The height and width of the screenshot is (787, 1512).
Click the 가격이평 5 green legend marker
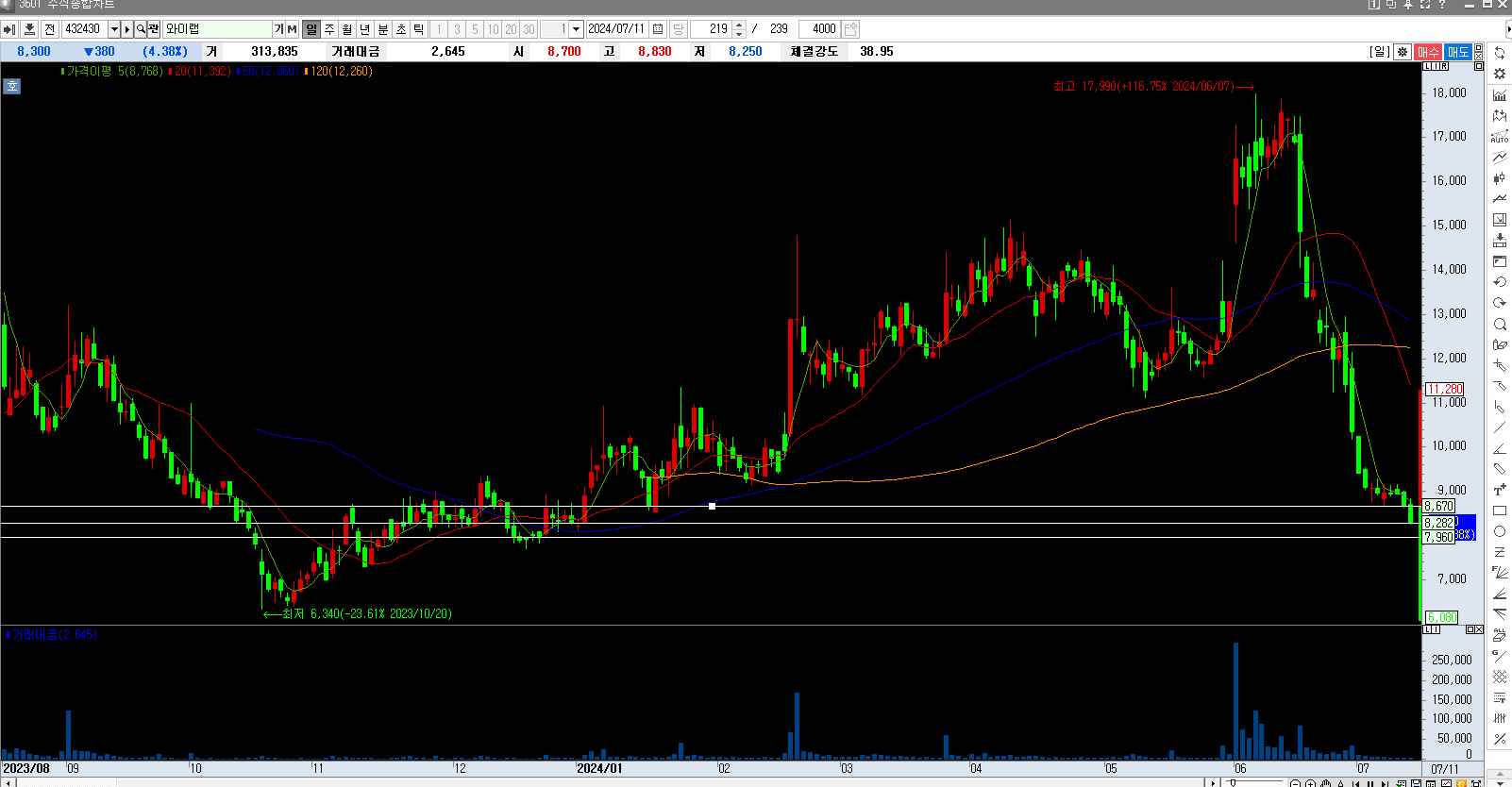pos(62,72)
